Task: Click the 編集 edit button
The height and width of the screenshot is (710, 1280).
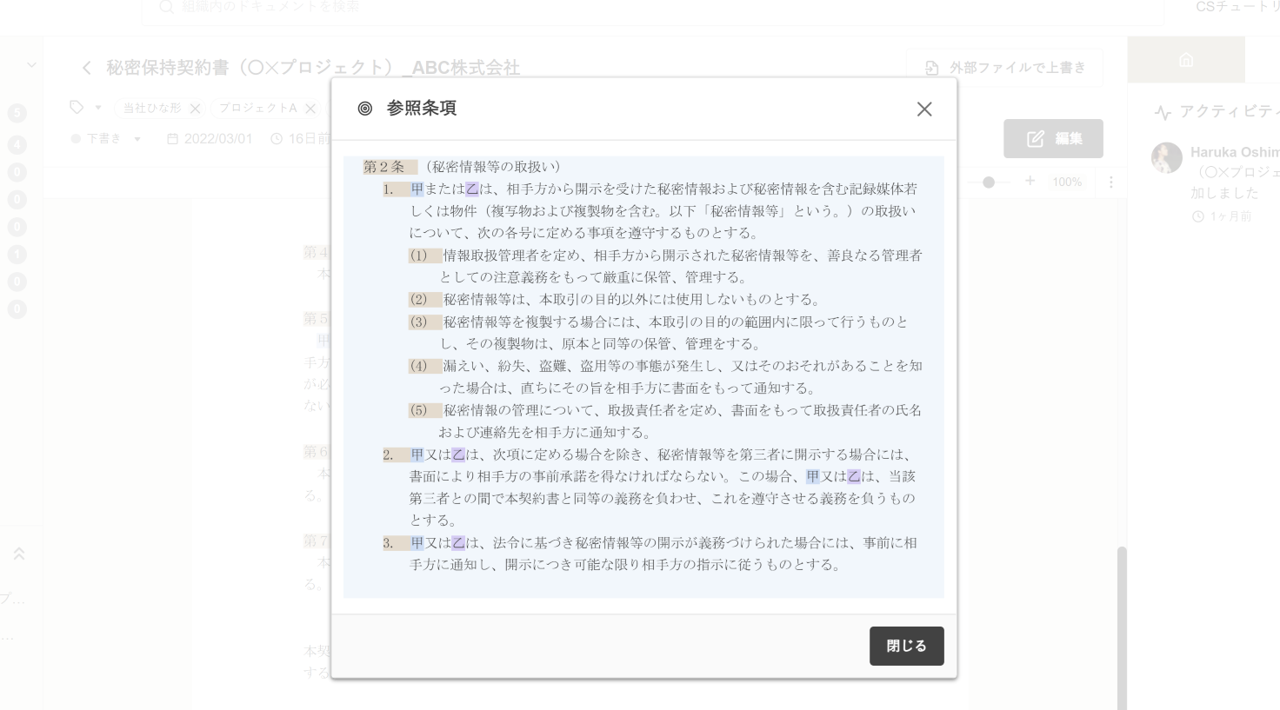Action: pyautogui.click(x=1053, y=139)
